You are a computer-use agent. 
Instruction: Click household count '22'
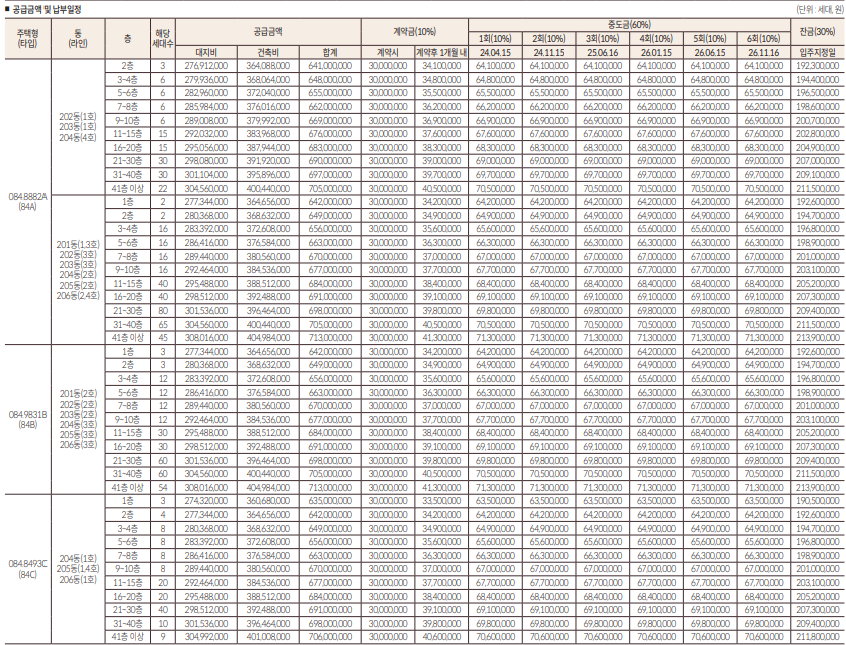point(163,188)
